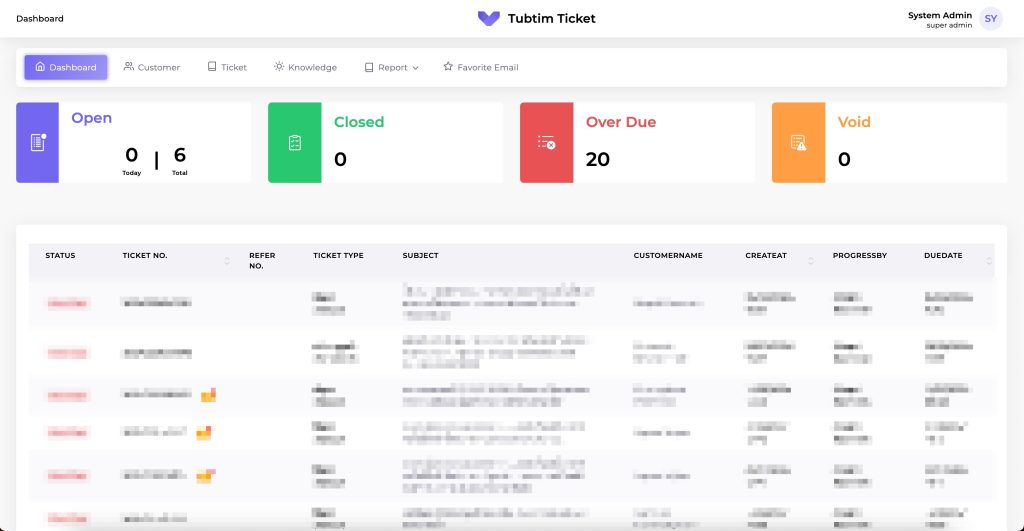Click the Status column header

click(x=60, y=256)
